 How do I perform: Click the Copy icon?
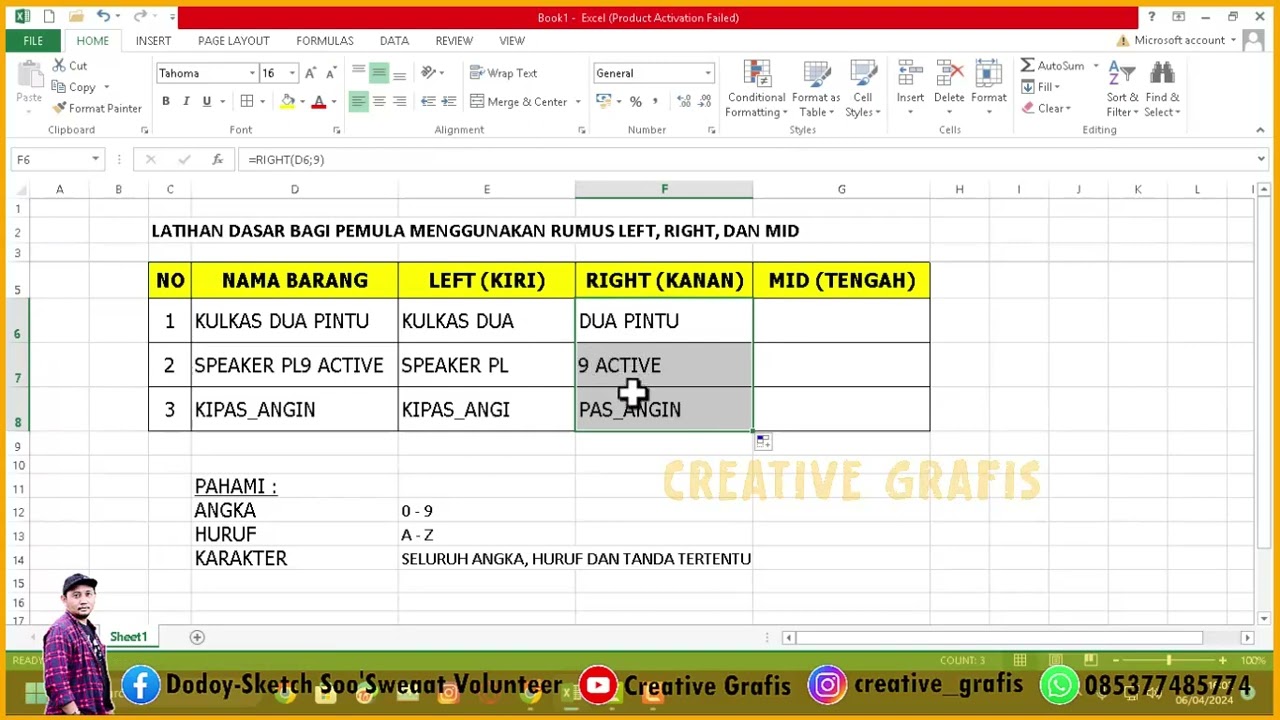(75, 87)
